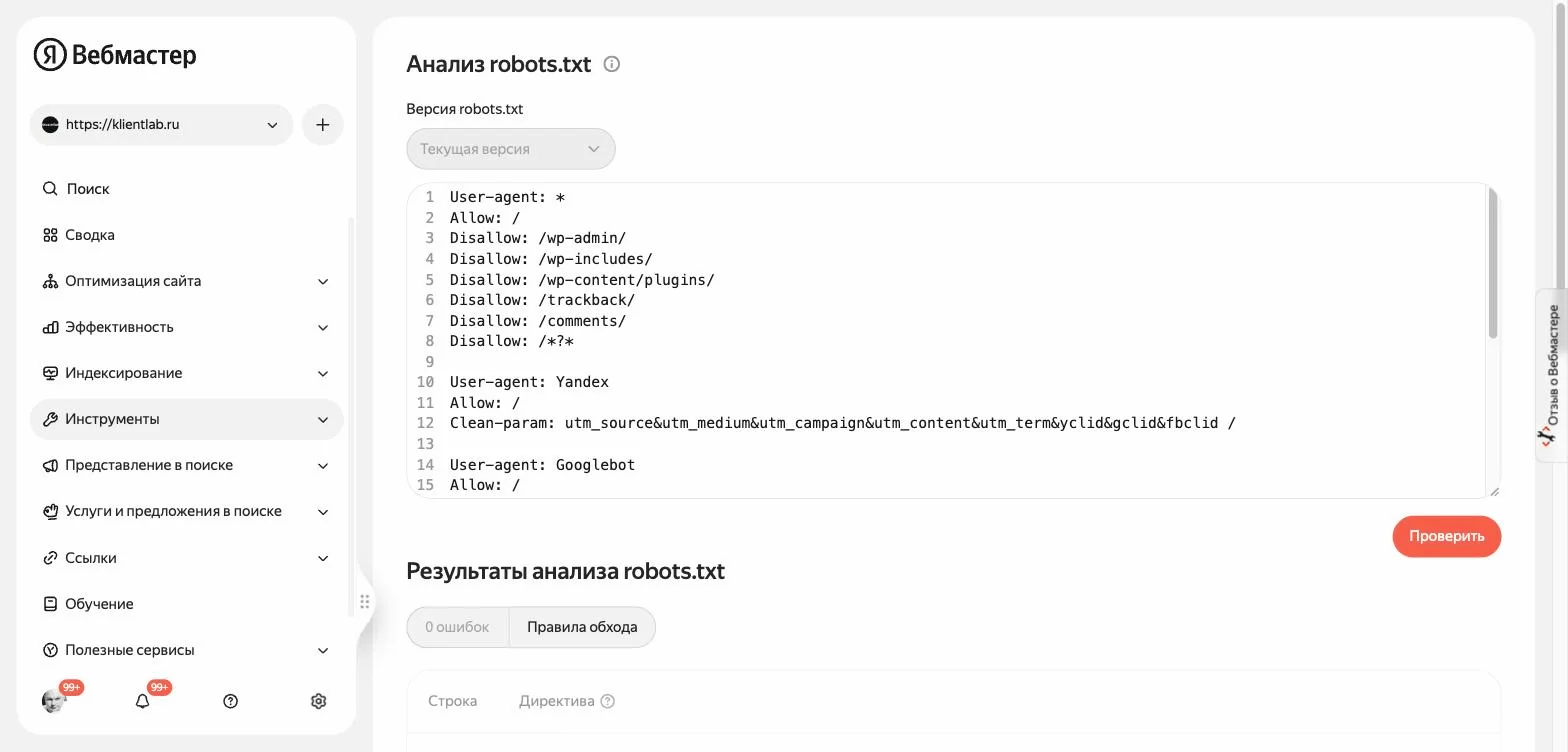The height and width of the screenshot is (752, 1568).
Task: Expand the Индексирование section chevron
Action: coord(323,373)
